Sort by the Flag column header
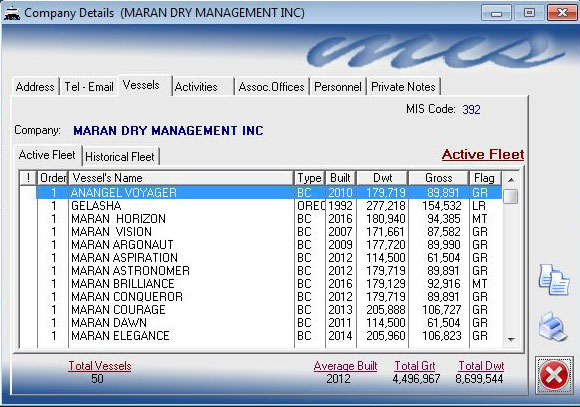580x407 pixels. pos(484,178)
